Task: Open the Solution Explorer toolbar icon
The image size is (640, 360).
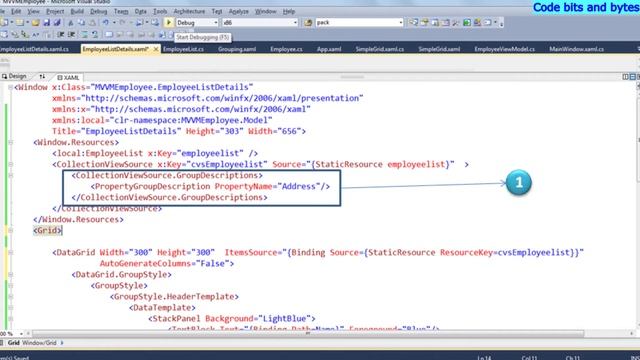Action: 413,22
